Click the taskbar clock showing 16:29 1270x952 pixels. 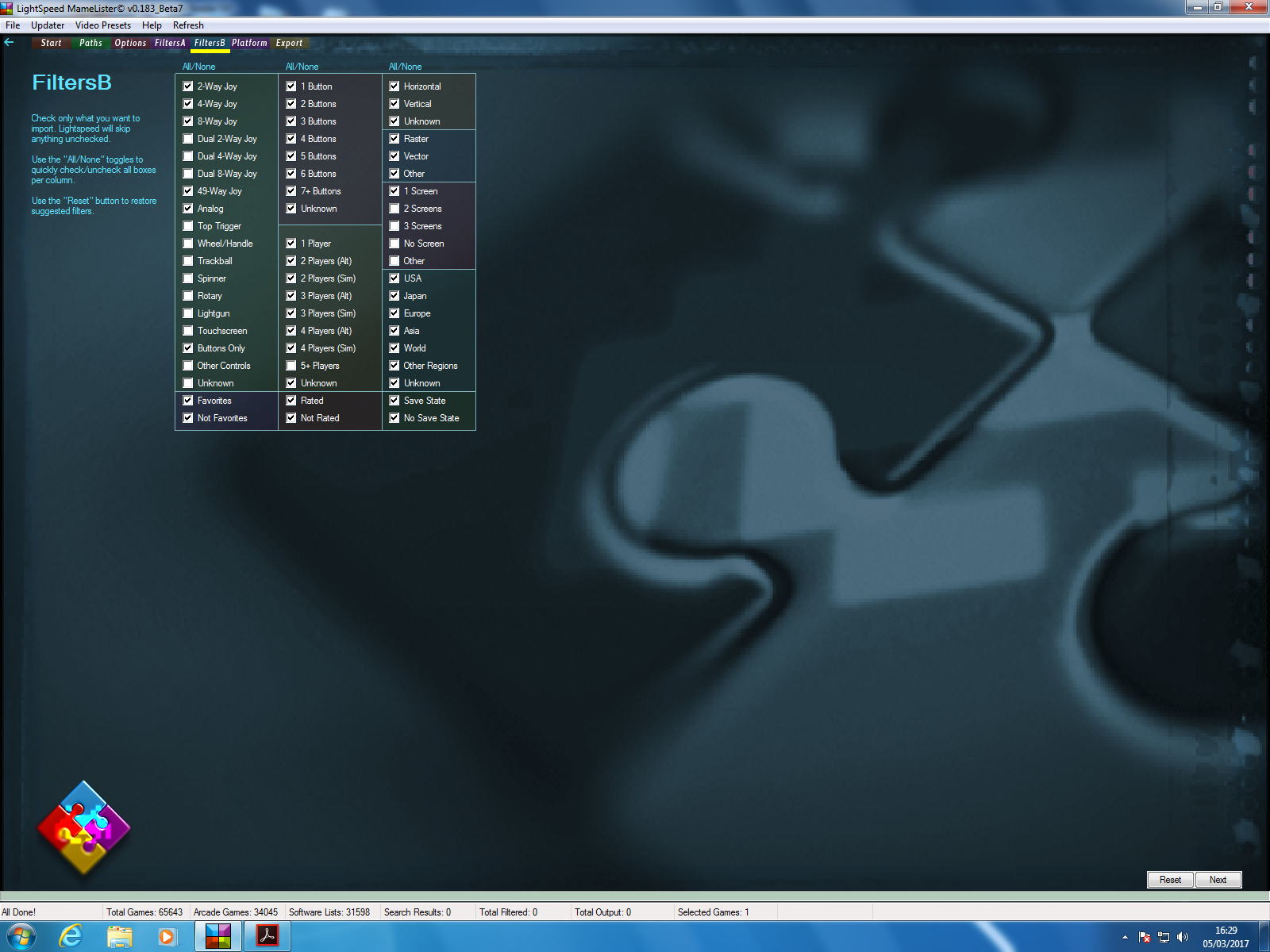click(x=1226, y=937)
